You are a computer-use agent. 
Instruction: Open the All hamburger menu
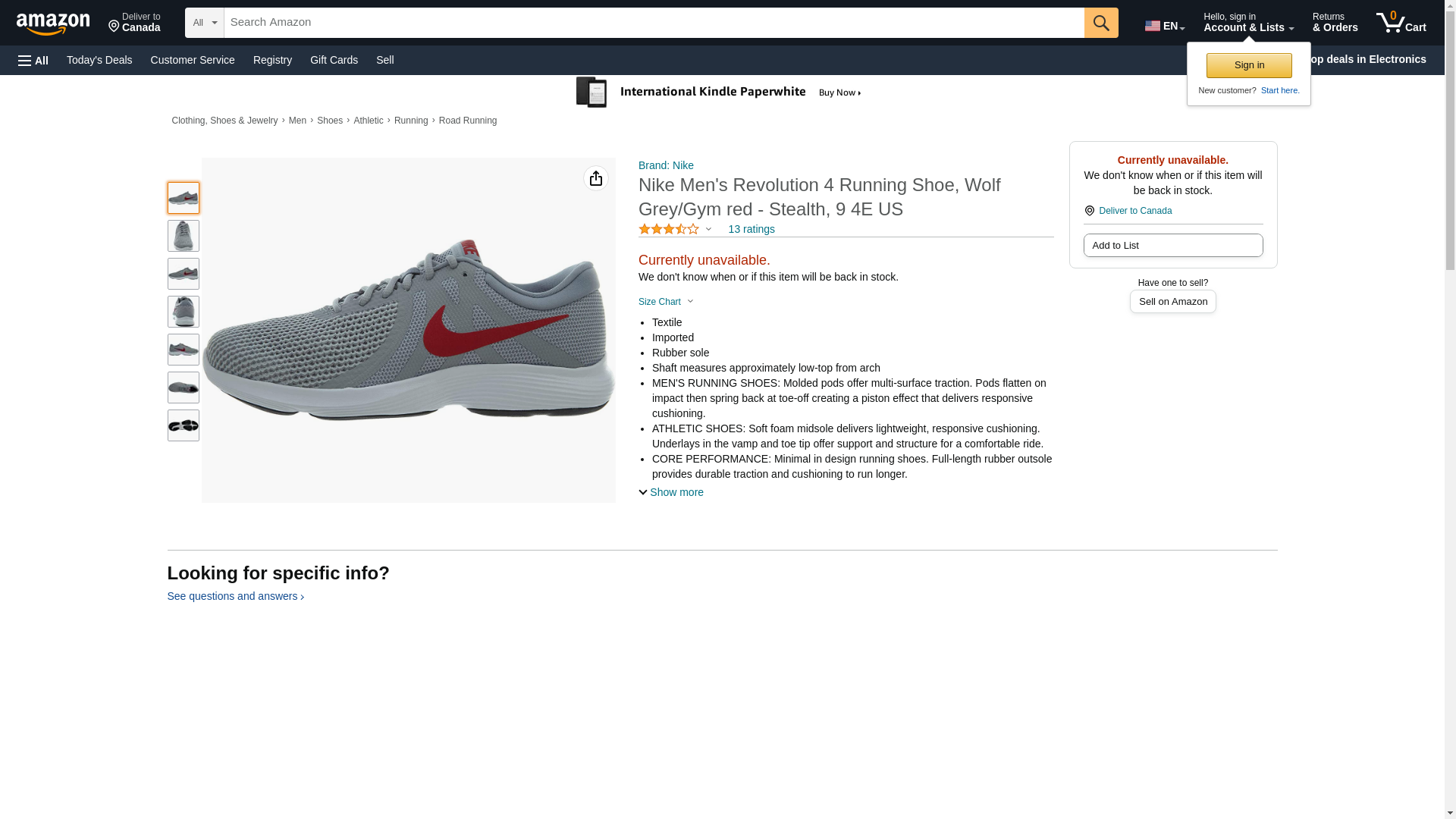click(33, 61)
